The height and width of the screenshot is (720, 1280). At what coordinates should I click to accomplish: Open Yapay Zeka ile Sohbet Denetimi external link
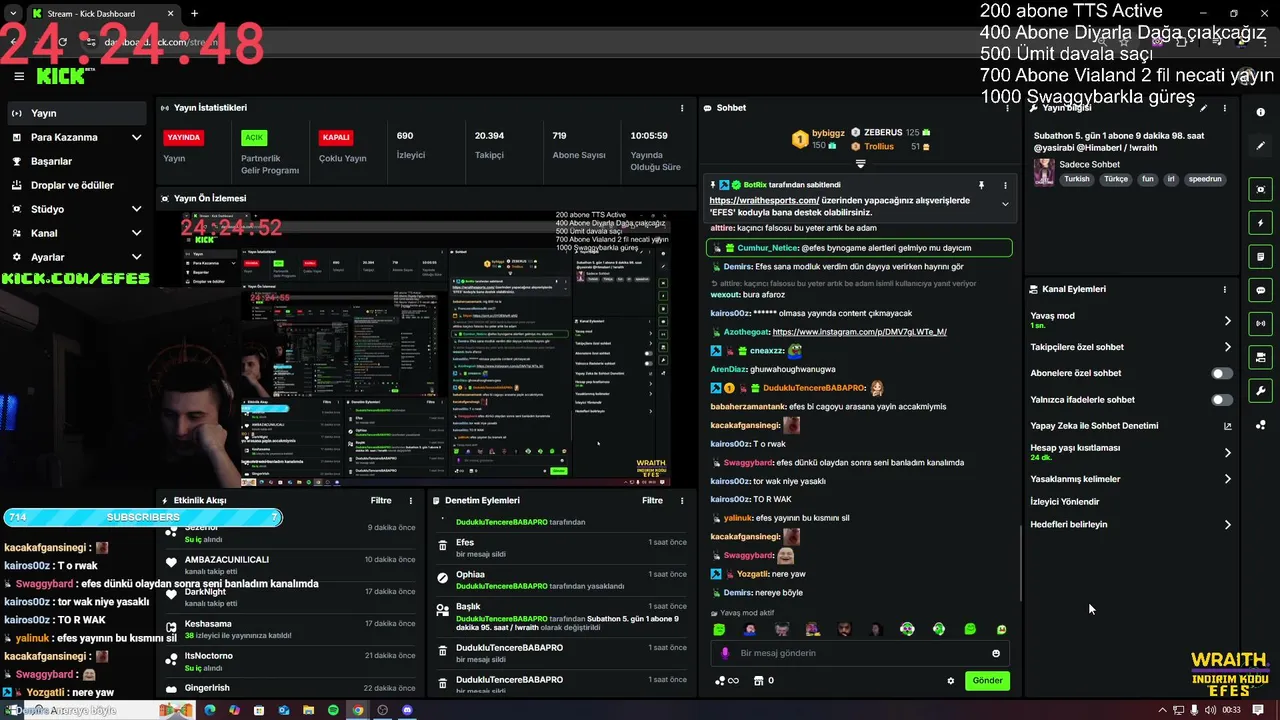(1228, 426)
